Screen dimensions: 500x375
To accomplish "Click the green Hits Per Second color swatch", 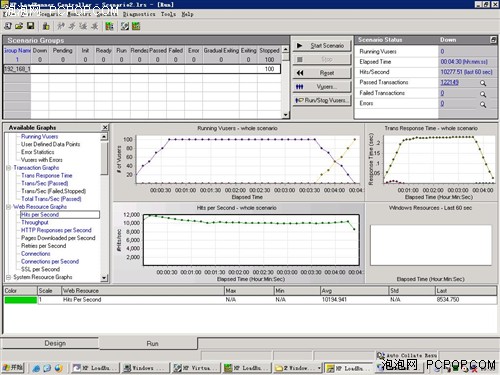I will (x=21, y=300).
